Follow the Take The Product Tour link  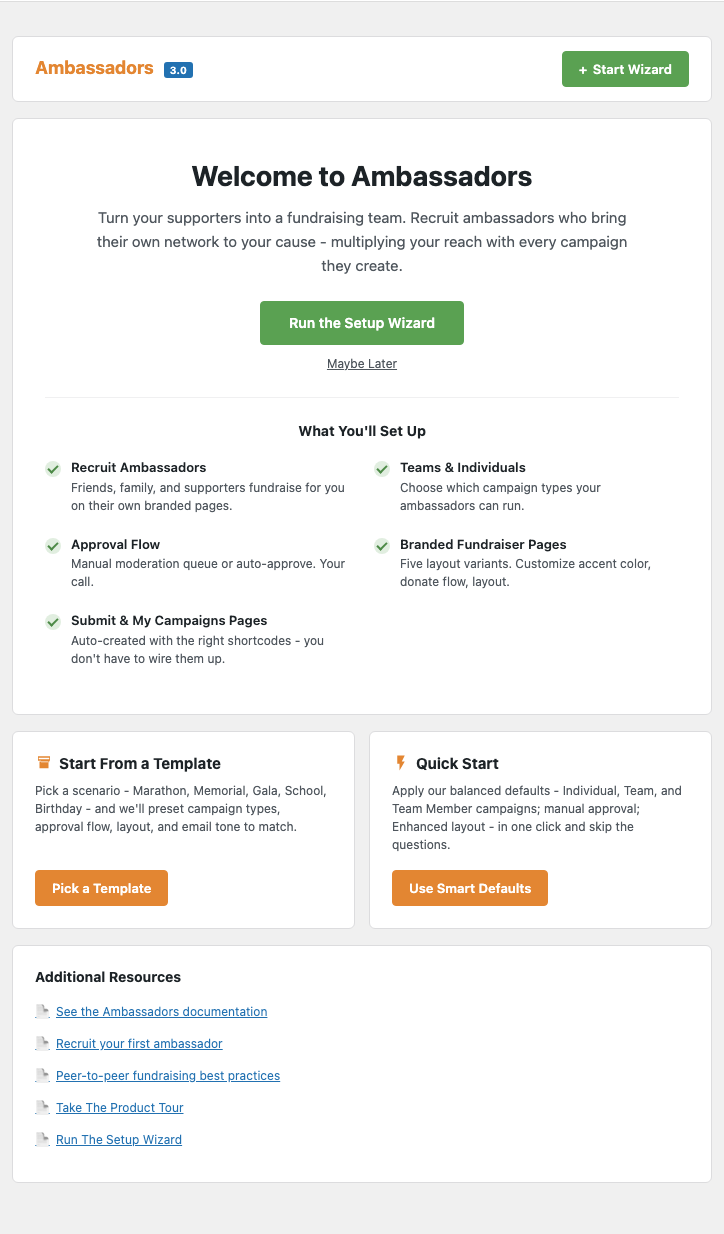[120, 1108]
